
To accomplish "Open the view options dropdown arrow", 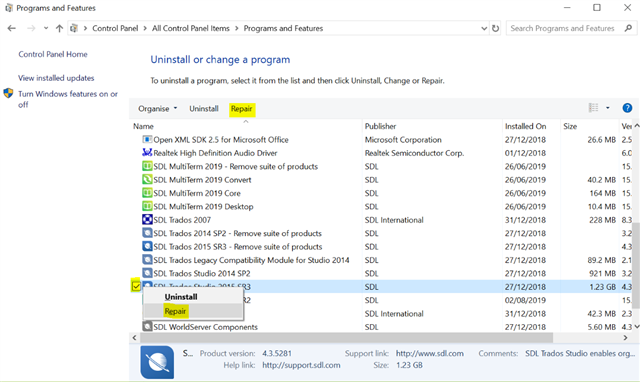I will coord(607,108).
